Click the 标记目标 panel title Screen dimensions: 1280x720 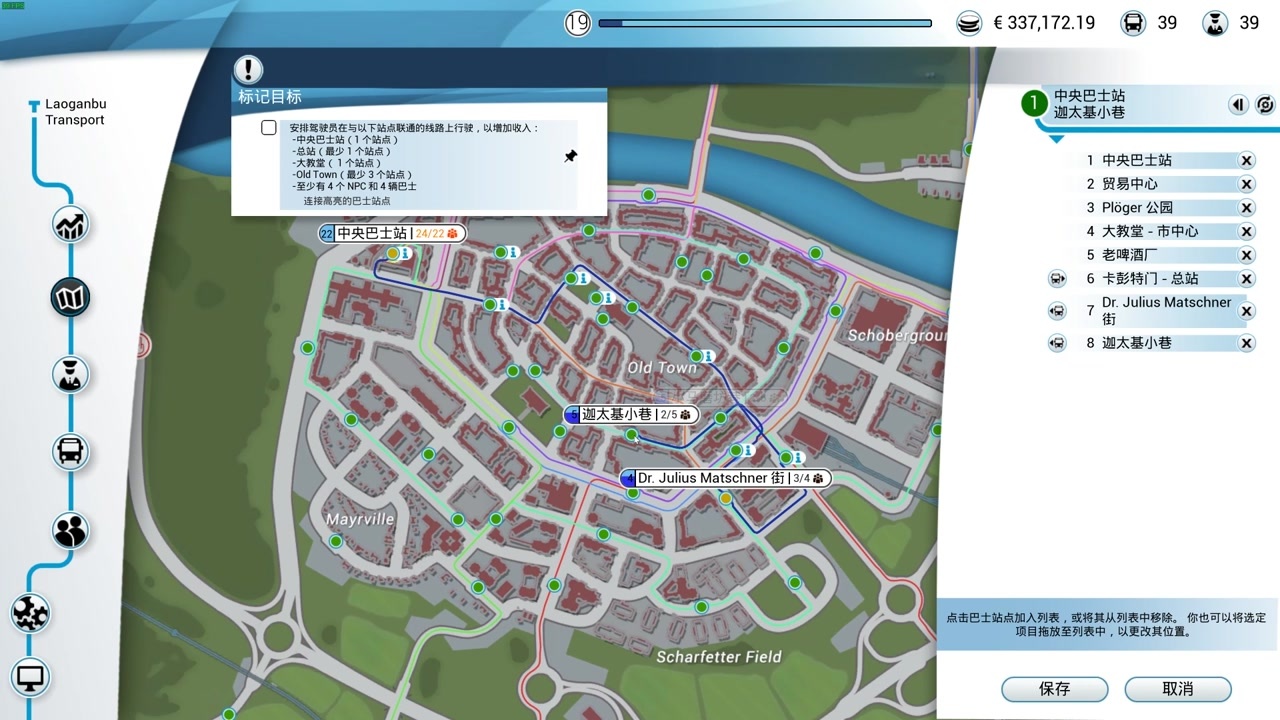click(270, 97)
